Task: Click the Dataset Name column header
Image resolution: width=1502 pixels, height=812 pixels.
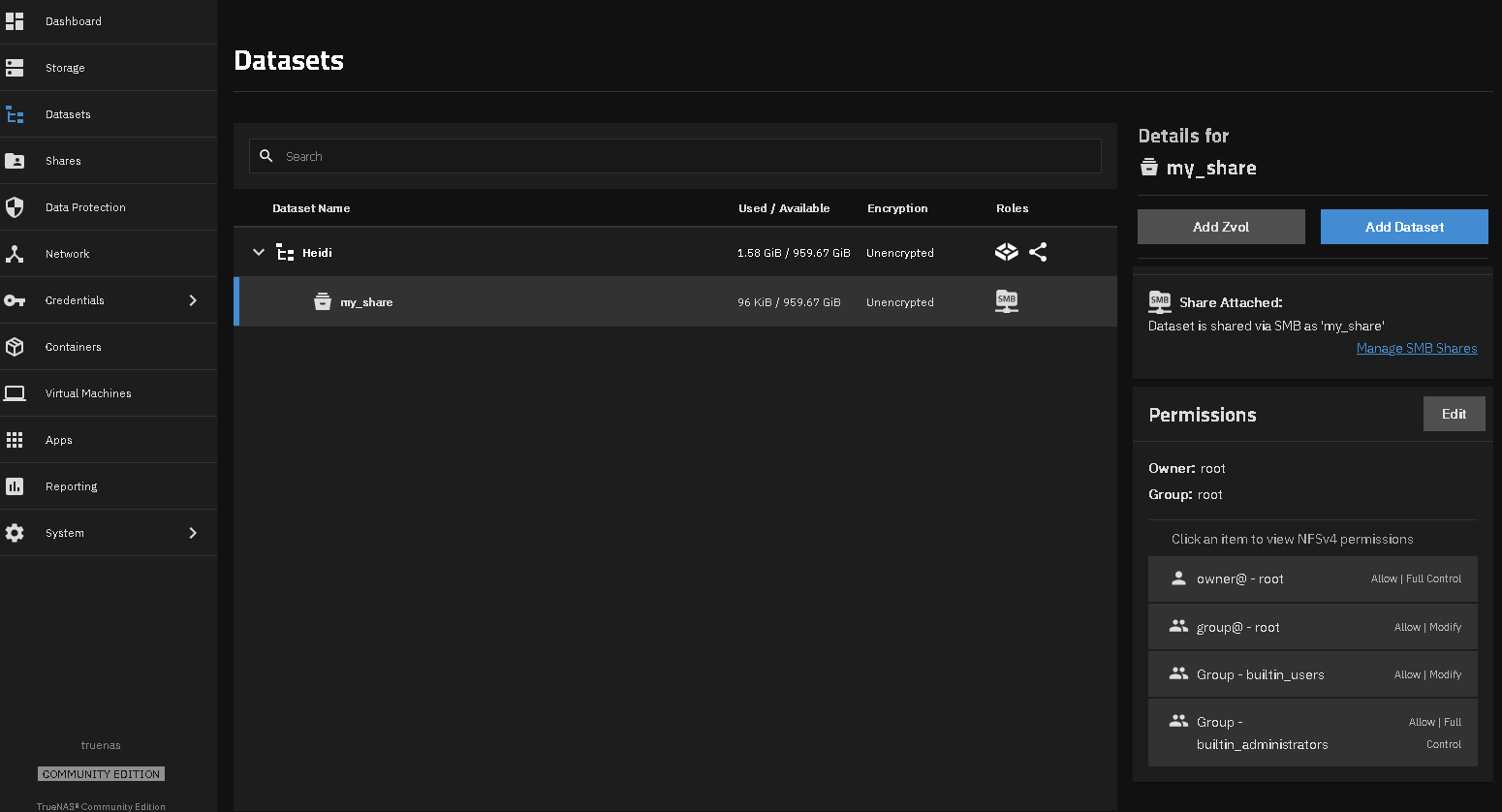Action: pos(311,208)
